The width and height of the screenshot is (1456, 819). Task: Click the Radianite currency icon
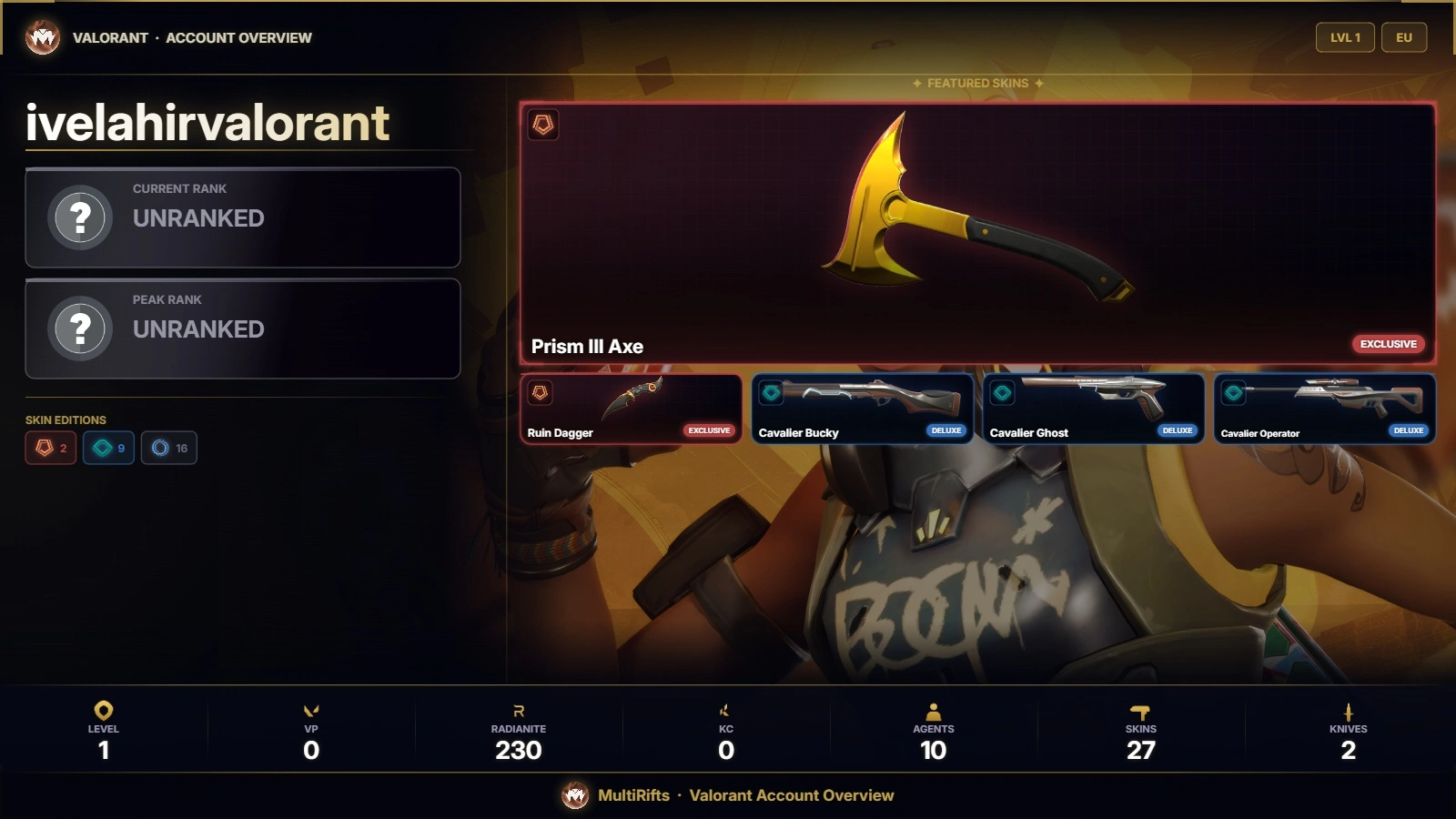tap(519, 711)
